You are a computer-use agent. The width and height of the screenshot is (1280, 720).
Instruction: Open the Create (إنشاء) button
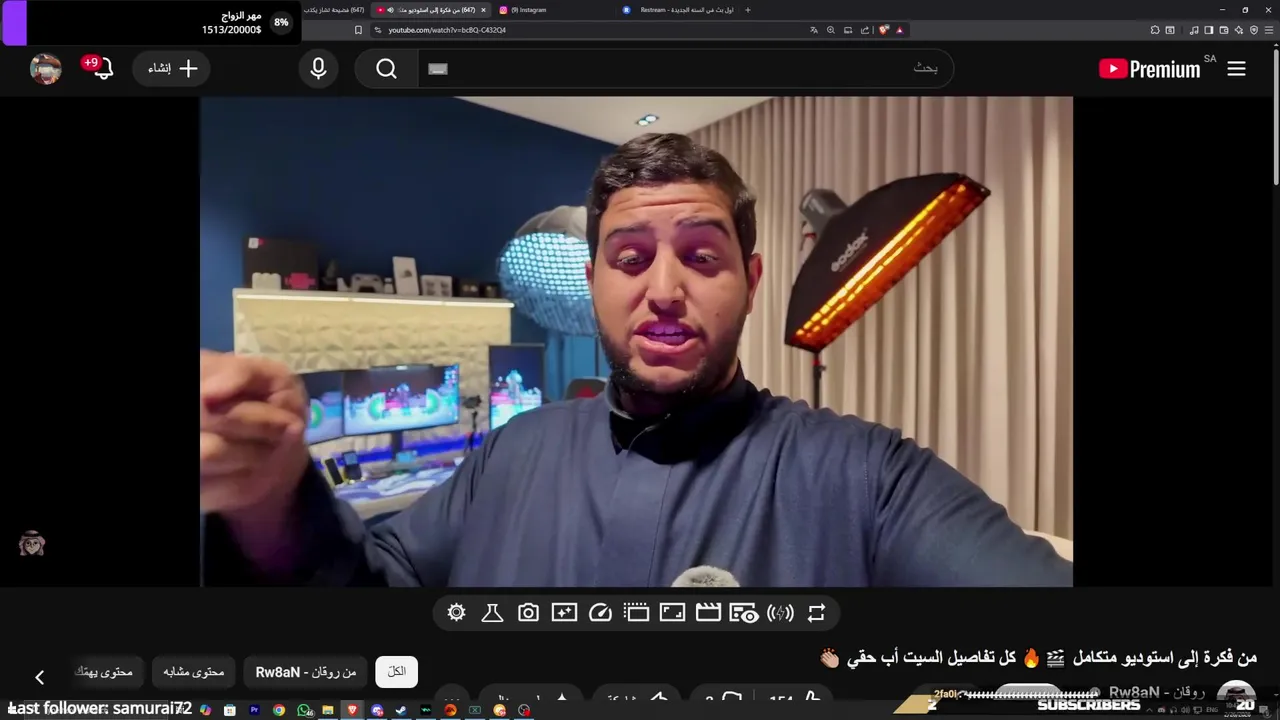tap(172, 68)
